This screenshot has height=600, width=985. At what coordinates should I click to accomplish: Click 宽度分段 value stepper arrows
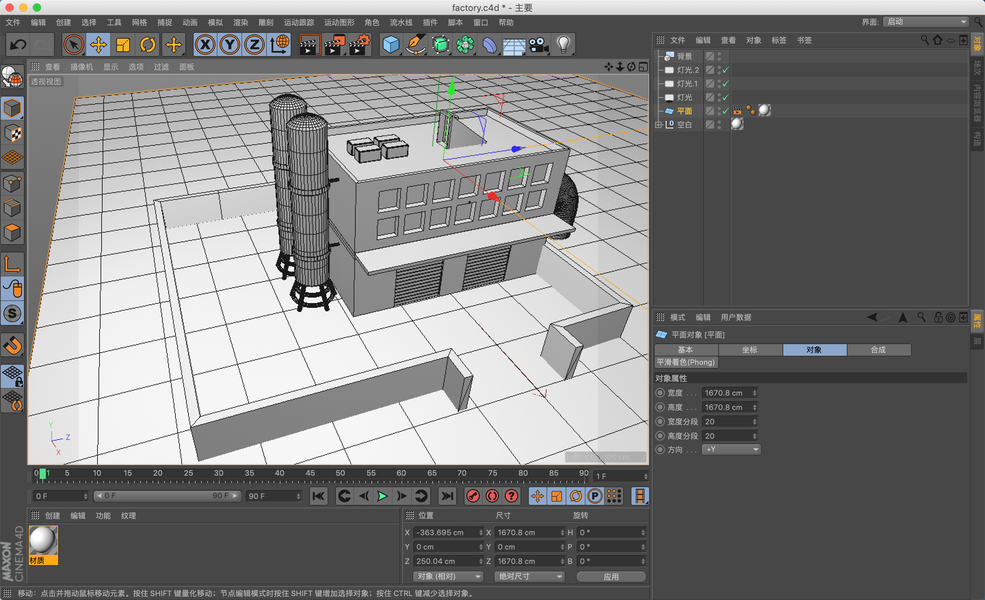(754, 422)
